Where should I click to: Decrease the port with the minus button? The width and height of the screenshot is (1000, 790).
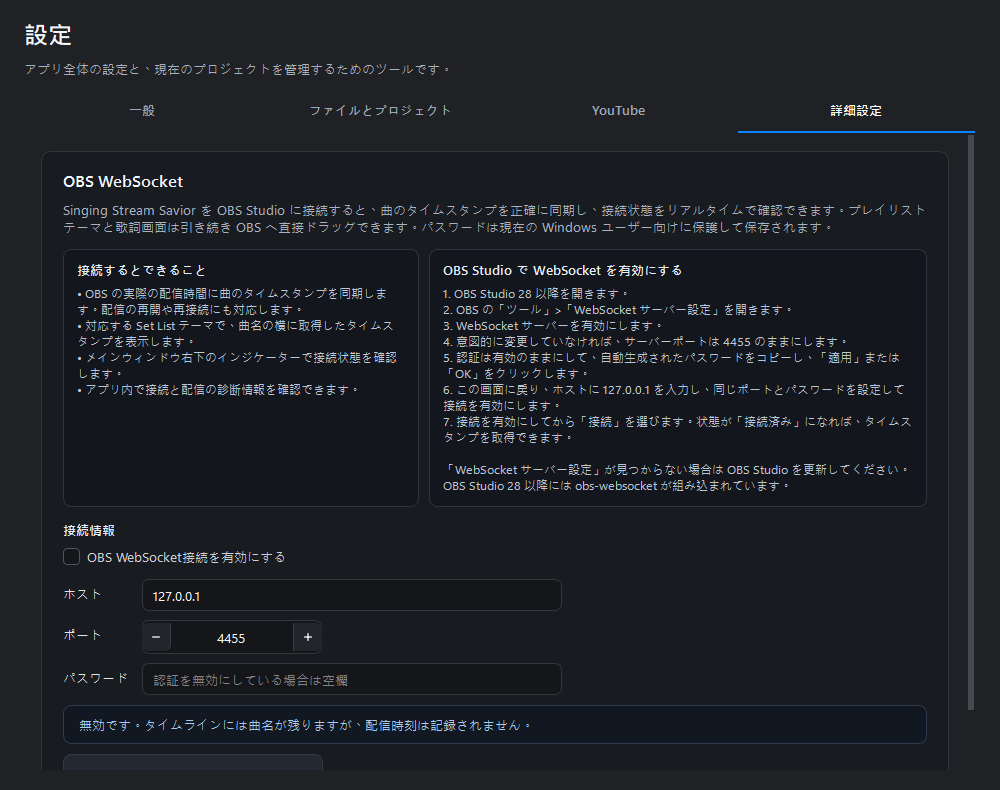pyautogui.click(x=156, y=637)
